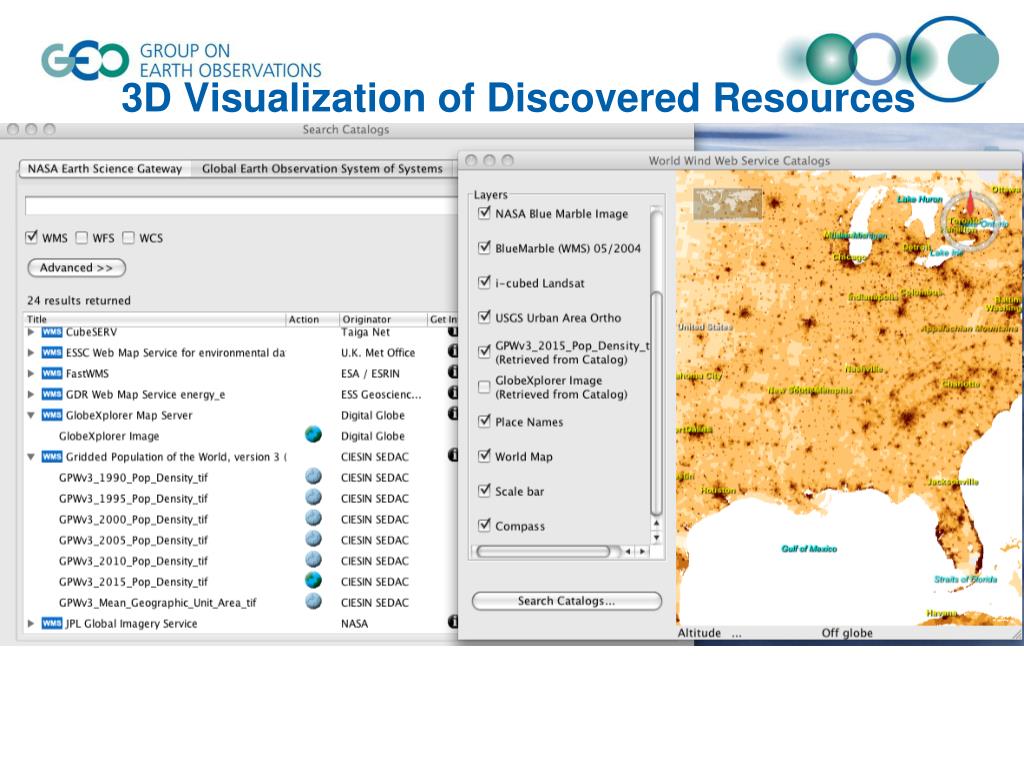Viewport: 1024px width, 768px height.
Task: Enable the GlobeXplorer Image layer checkbox
Action: tap(484, 387)
